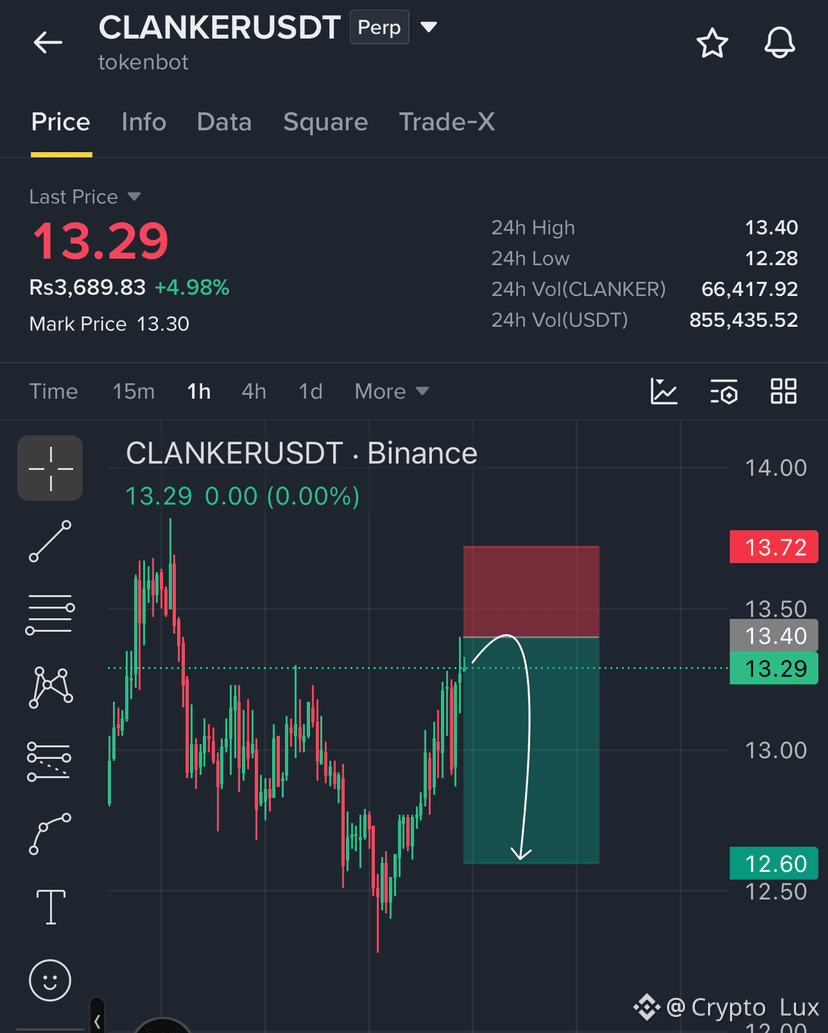This screenshot has height=1033, width=828.
Task: Switch to the Trade-X tab
Action: coord(447,122)
